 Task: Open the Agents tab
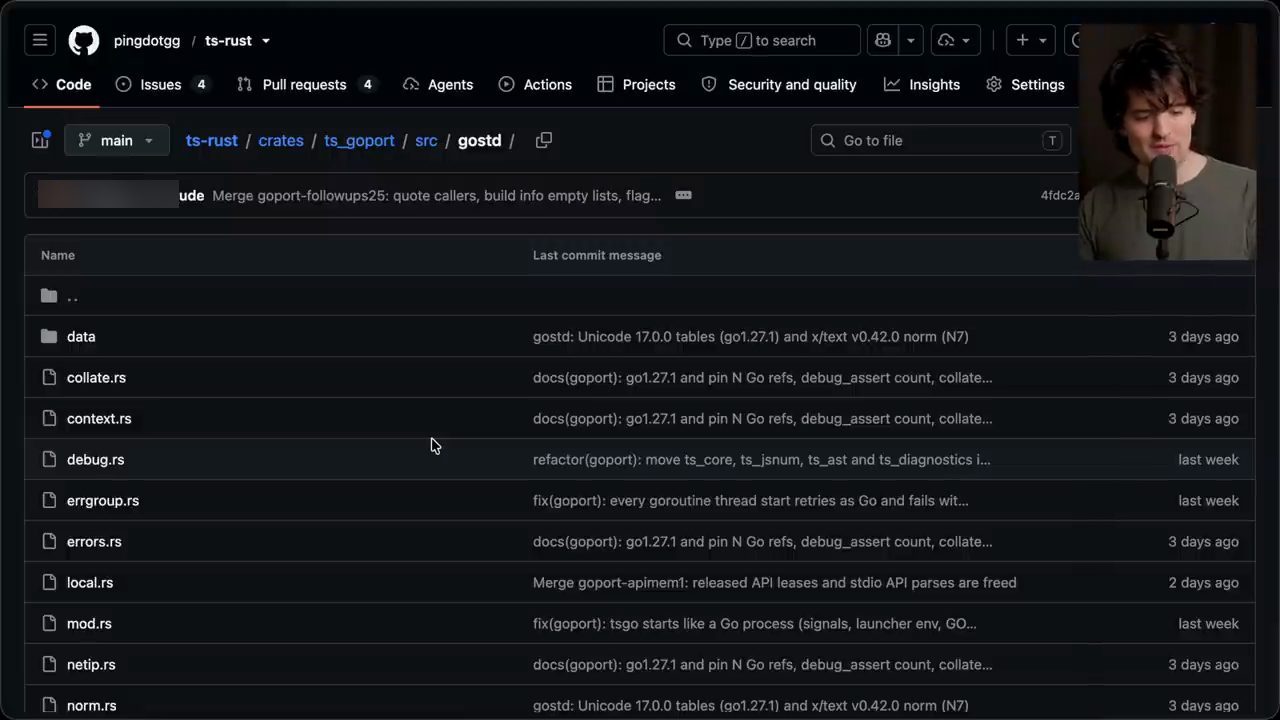[438, 84]
